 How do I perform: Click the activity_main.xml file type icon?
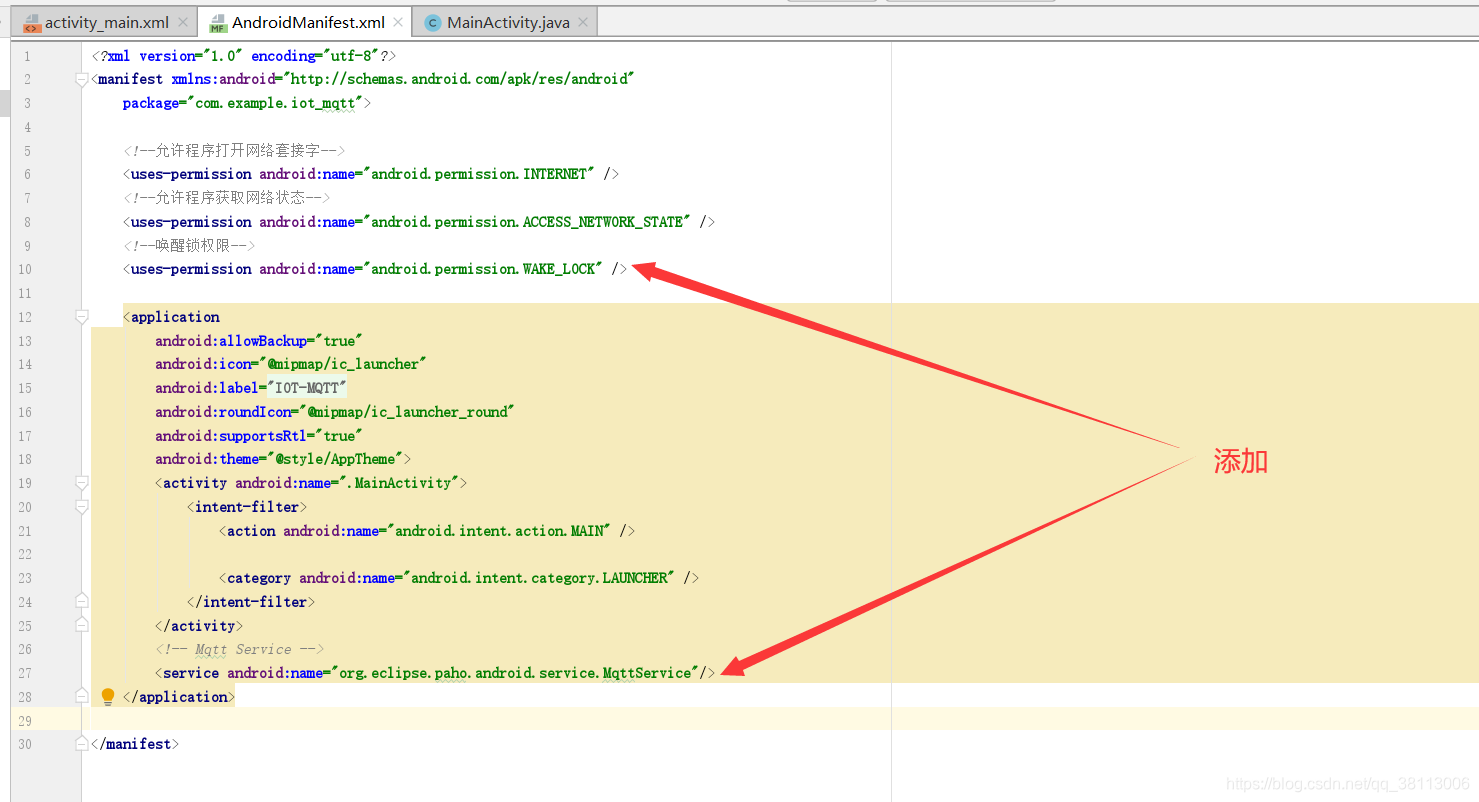pos(32,23)
